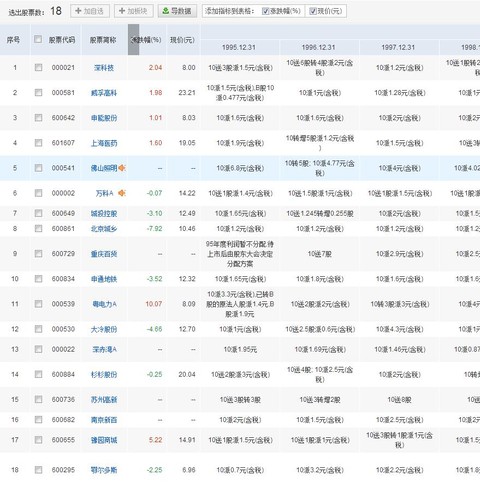This screenshot has width=480, height=487.
Task: Click green export icon on 导数据
Action: point(165,11)
